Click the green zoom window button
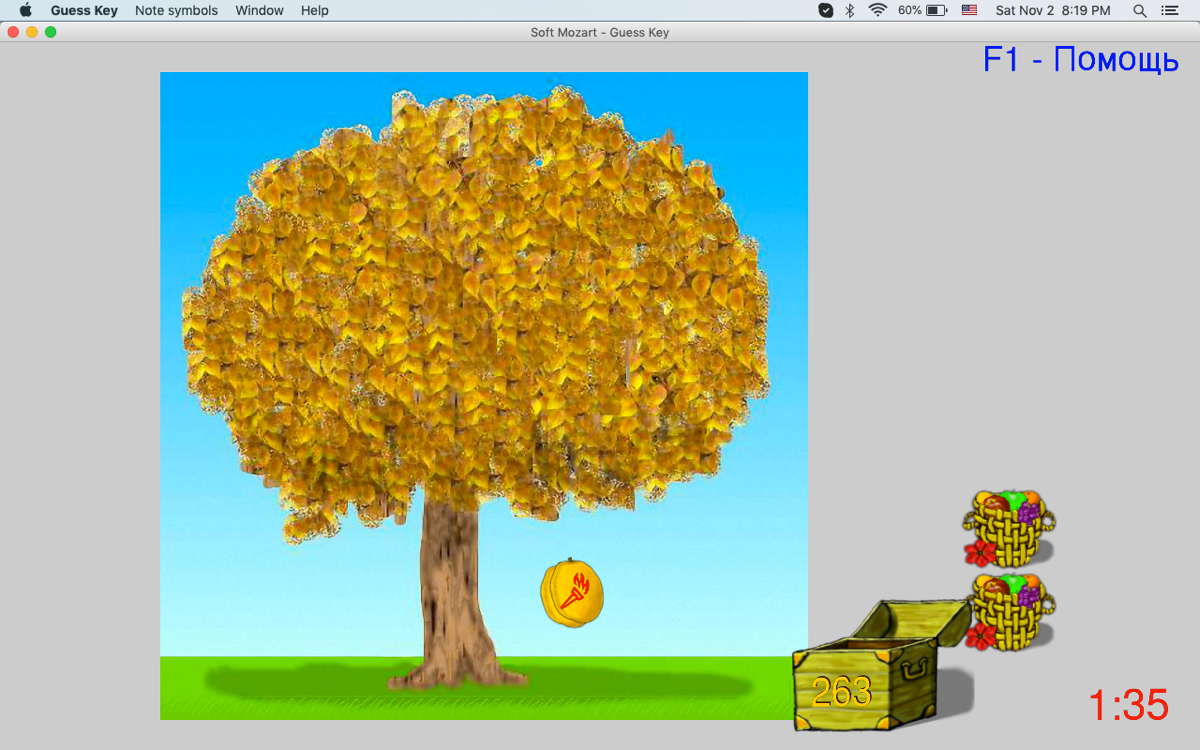 tap(51, 32)
